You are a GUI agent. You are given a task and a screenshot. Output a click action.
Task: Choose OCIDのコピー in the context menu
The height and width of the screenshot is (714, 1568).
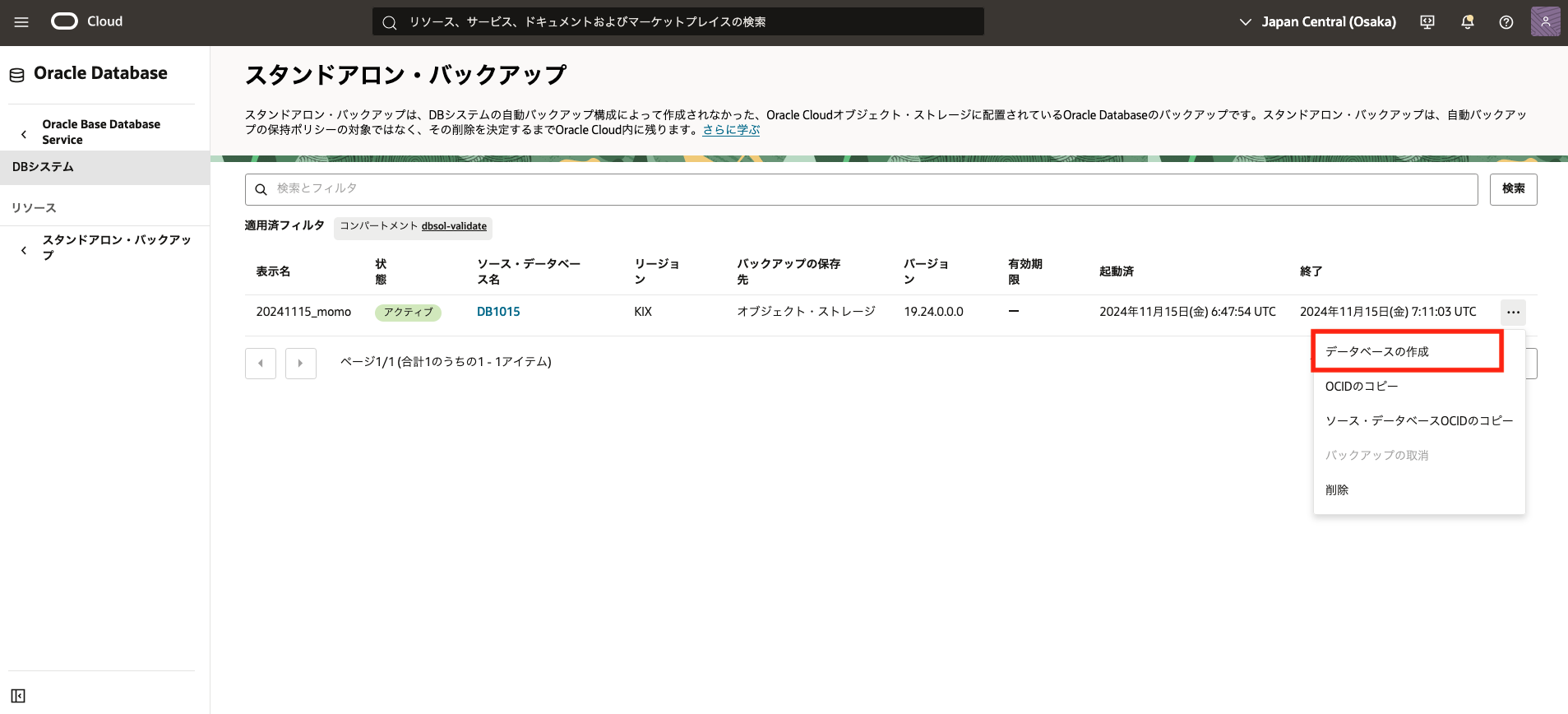(x=1361, y=387)
